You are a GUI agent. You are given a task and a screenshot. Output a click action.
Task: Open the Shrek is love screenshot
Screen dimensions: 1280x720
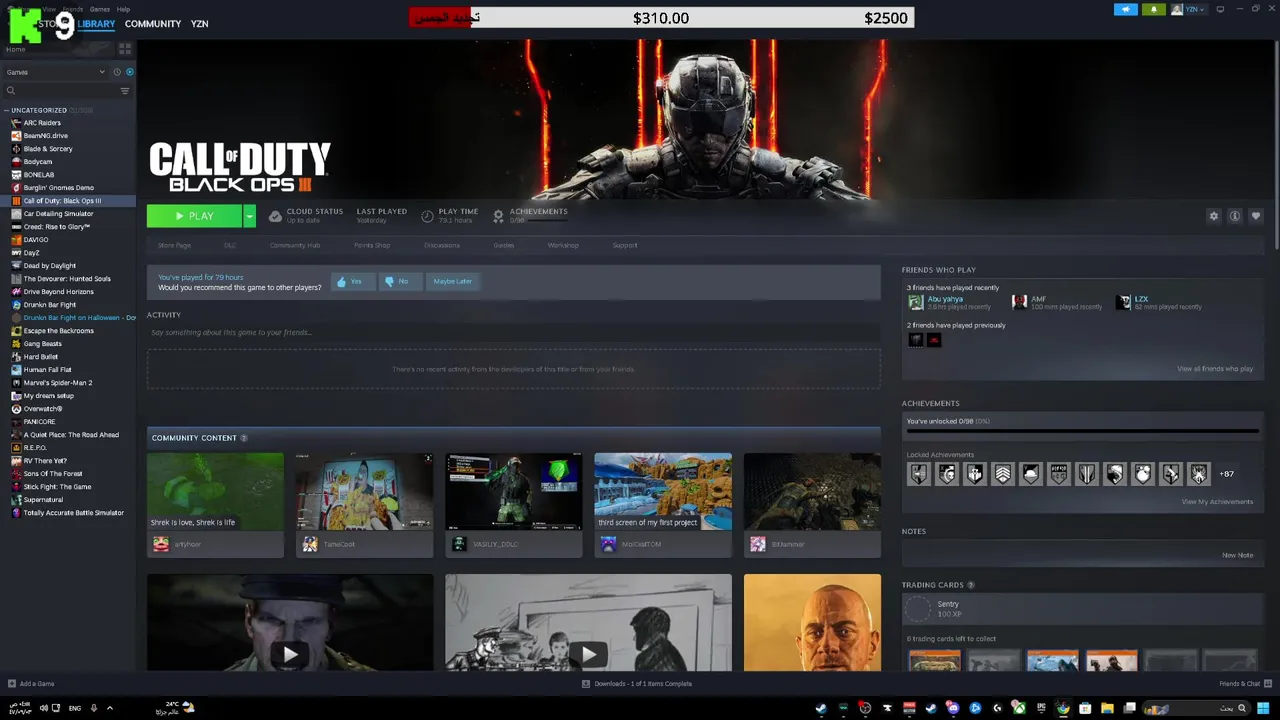(215, 491)
